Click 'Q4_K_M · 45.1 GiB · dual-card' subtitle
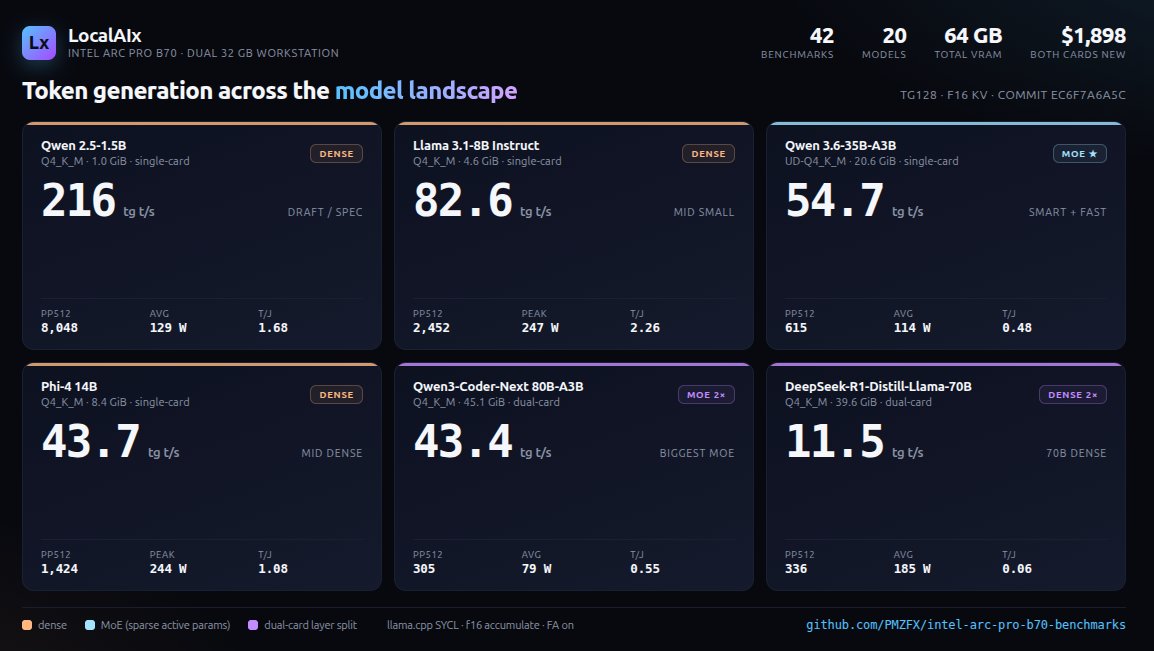This screenshot has width=1154, height=651. [486, 402]
